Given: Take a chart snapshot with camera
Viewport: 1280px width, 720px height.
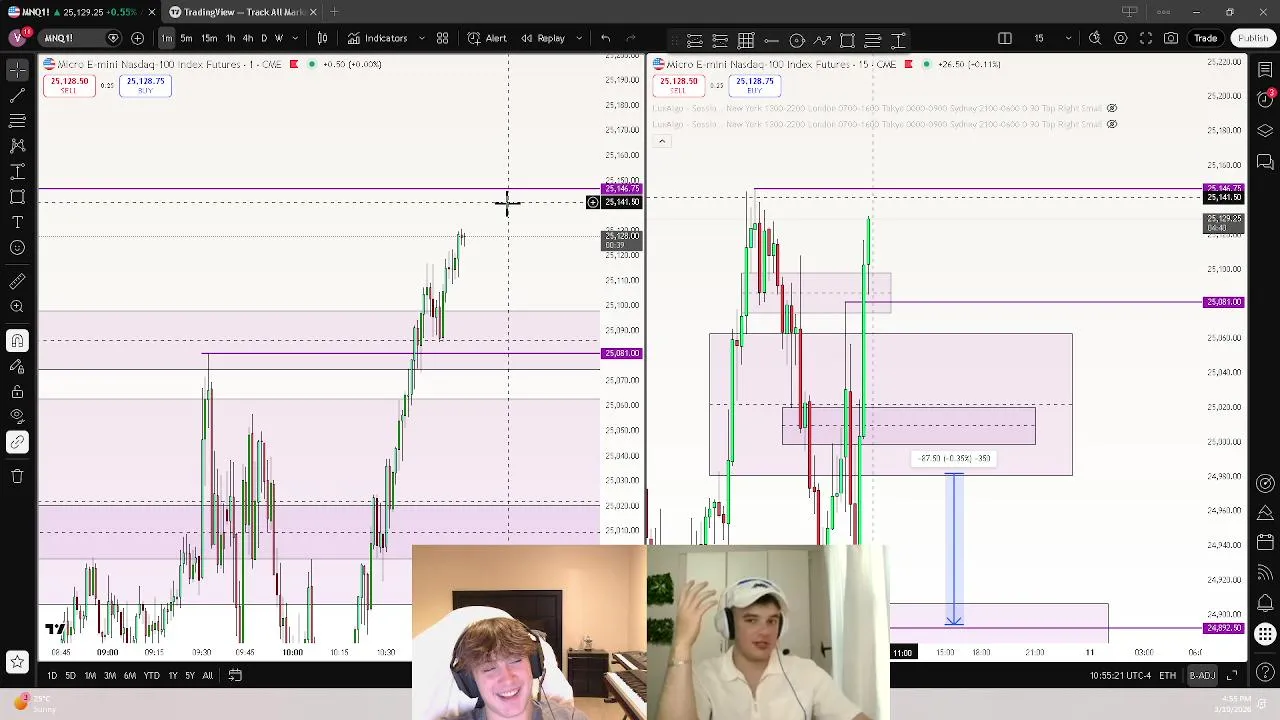Looking at the screenshot, I should [1171, 38].
